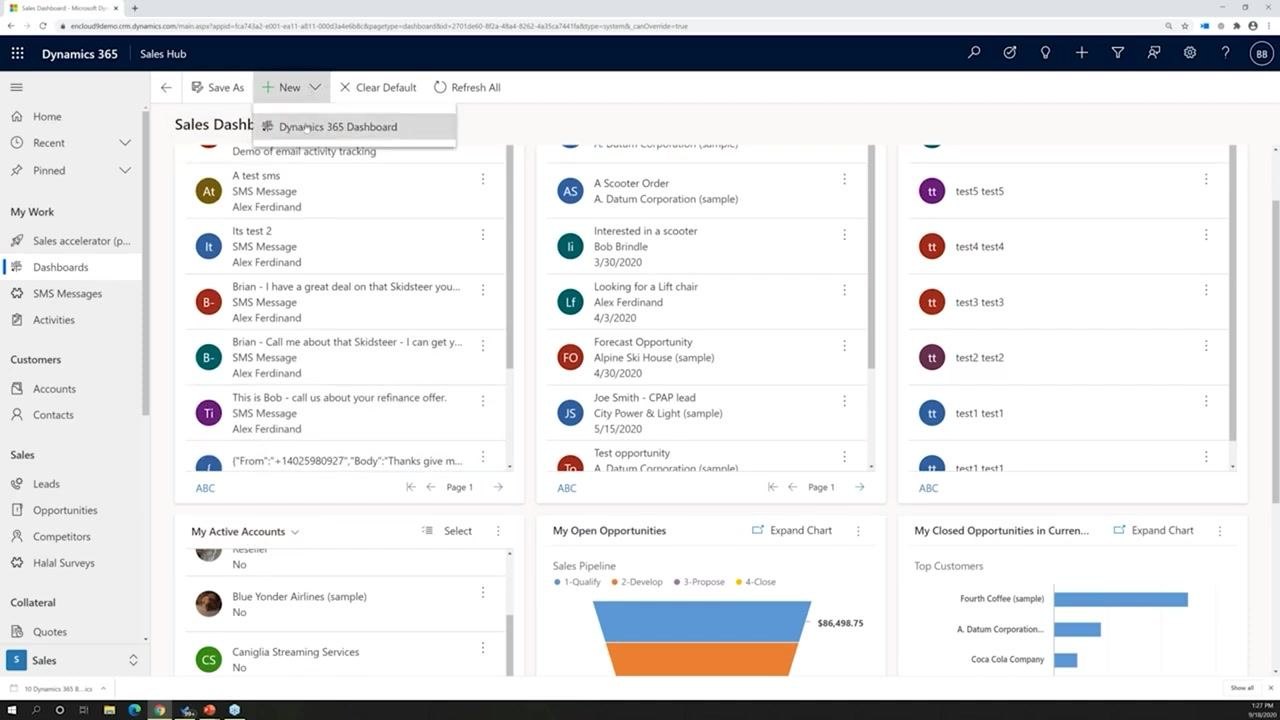Open more commands for My Active Accounts
This screenshot has width=1280, height=720.
pyautogui.click(x=498, y=531)
